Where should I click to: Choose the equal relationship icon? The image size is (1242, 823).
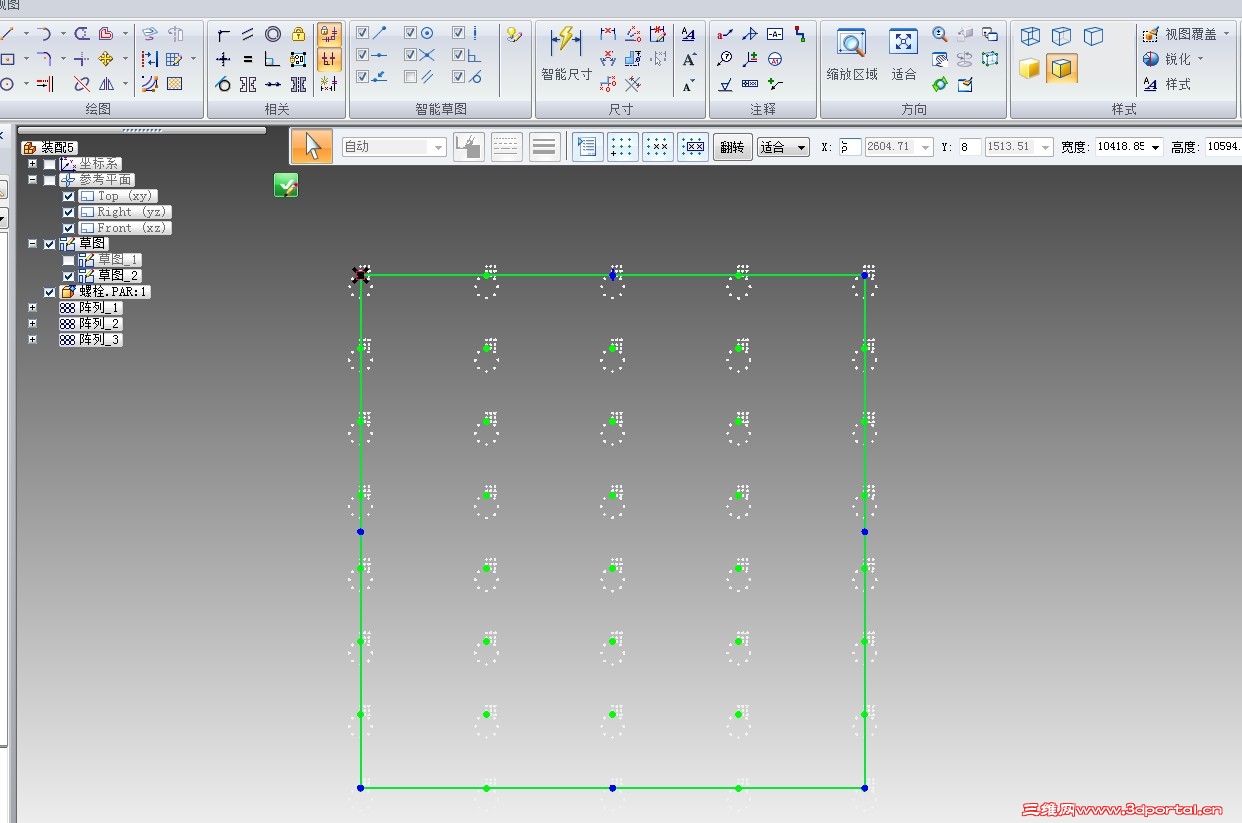pyautogui.click(x=248, y=59)
